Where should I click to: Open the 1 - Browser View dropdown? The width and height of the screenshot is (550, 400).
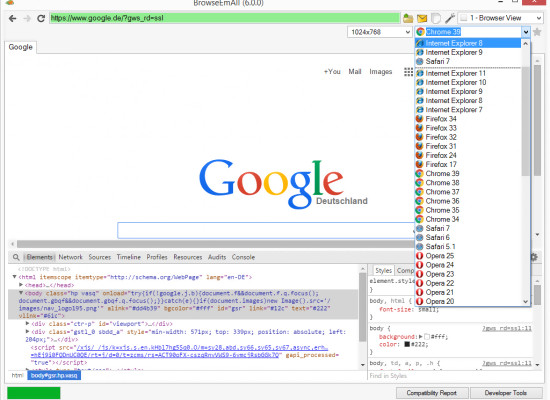(x=501, y=18)
